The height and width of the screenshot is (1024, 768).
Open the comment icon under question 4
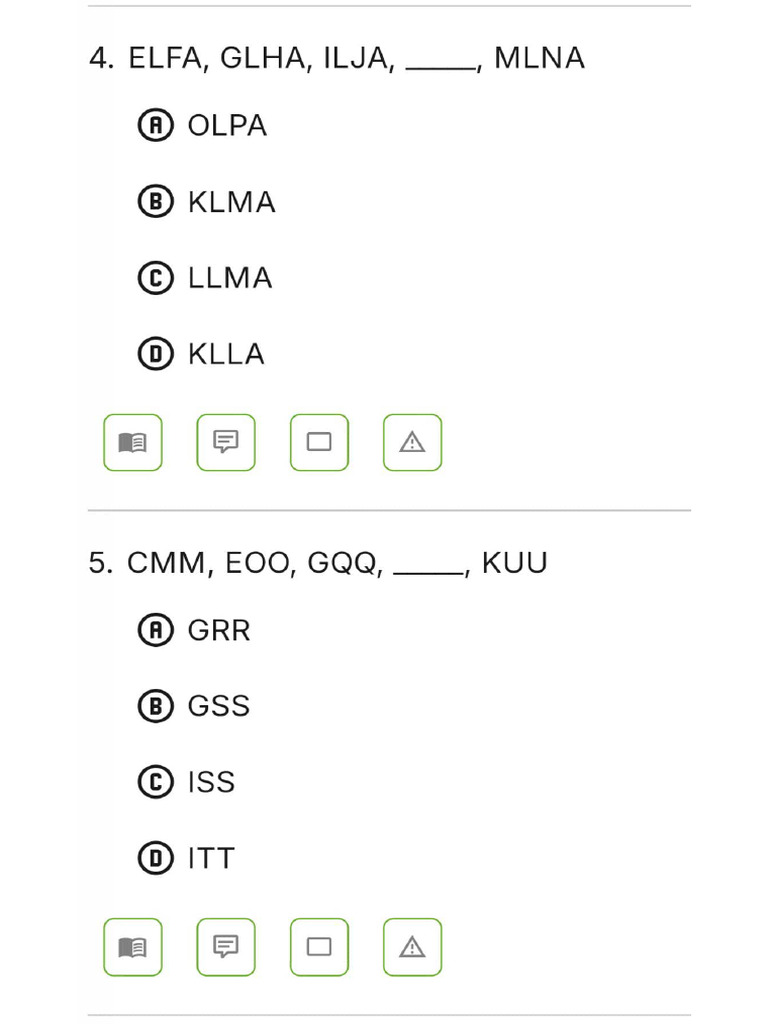tap(226, 442)
